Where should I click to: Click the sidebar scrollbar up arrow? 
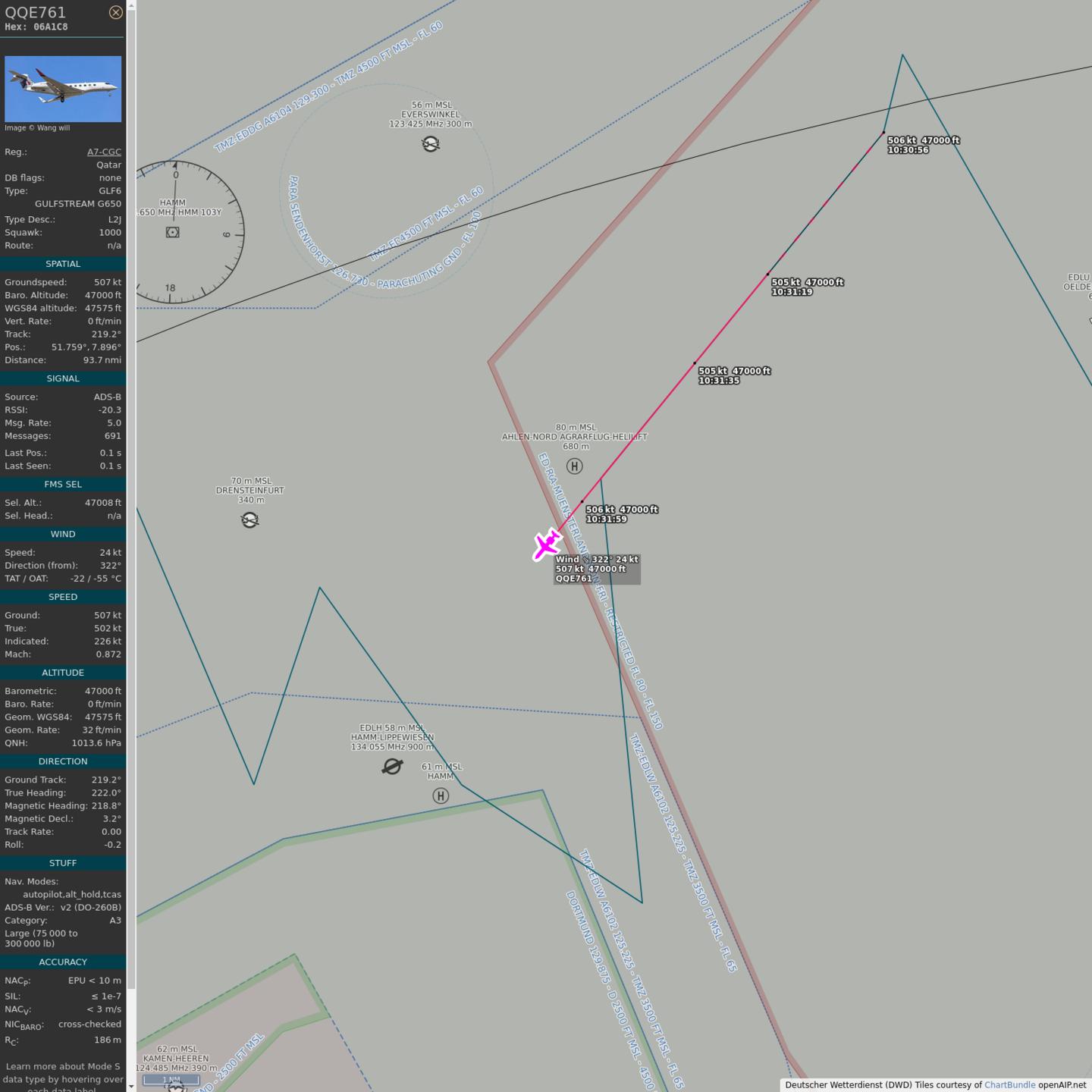[131, 5]
